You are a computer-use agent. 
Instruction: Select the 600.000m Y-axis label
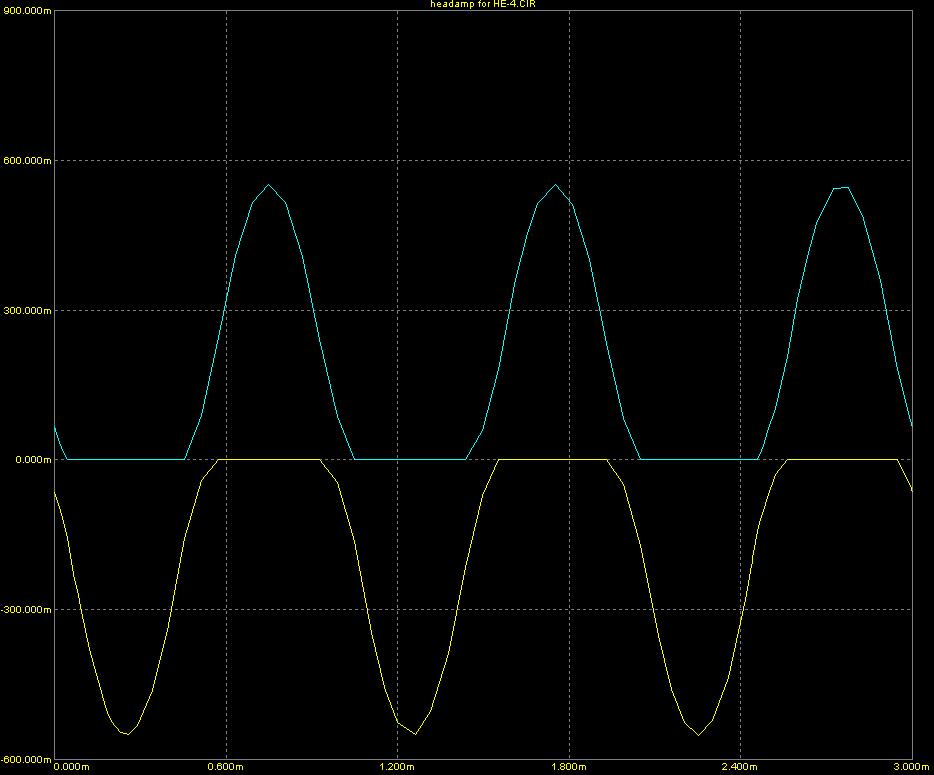tap(26, 160)
